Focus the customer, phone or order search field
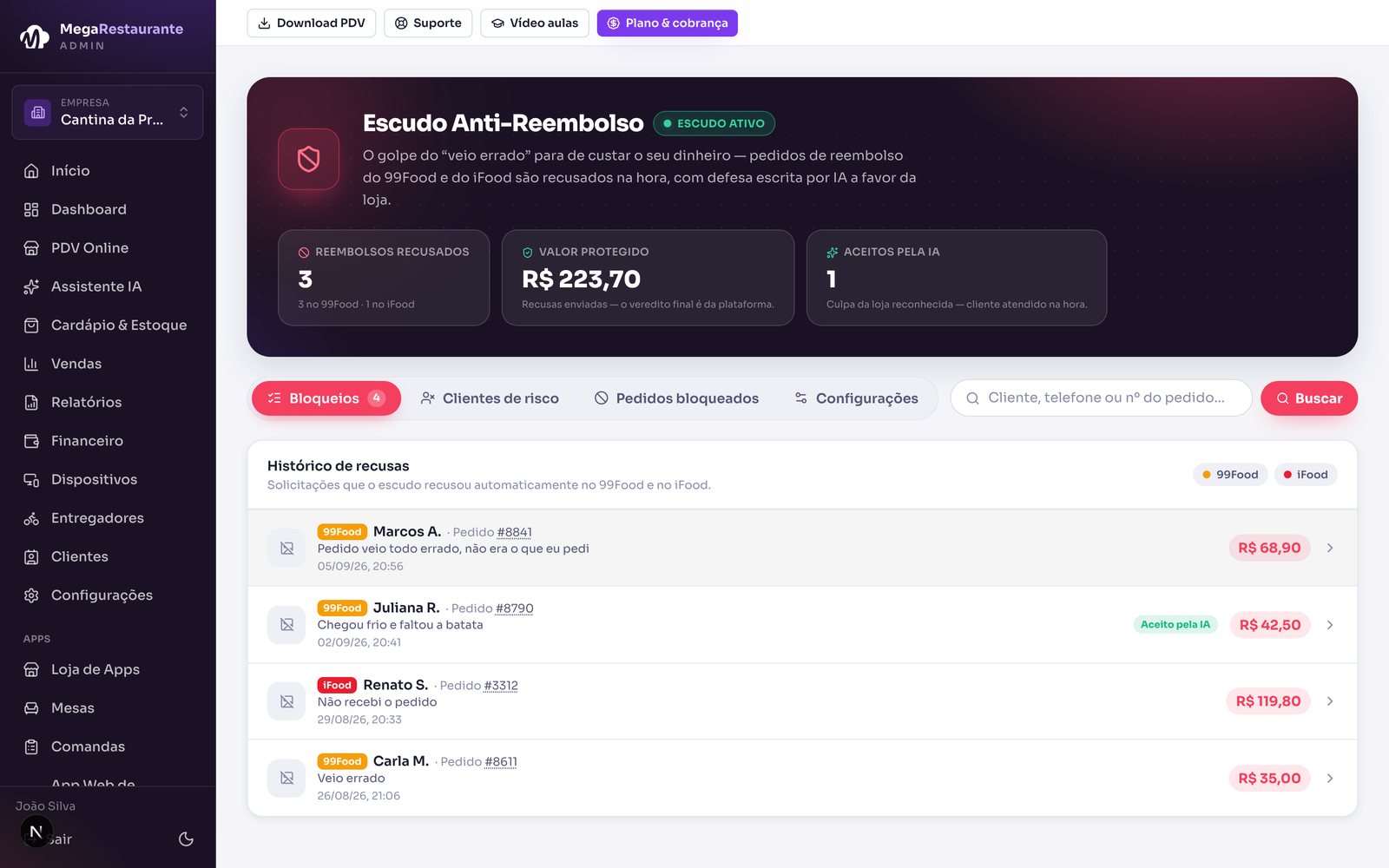This screenshot has height=868, width=1389. 1102,398
